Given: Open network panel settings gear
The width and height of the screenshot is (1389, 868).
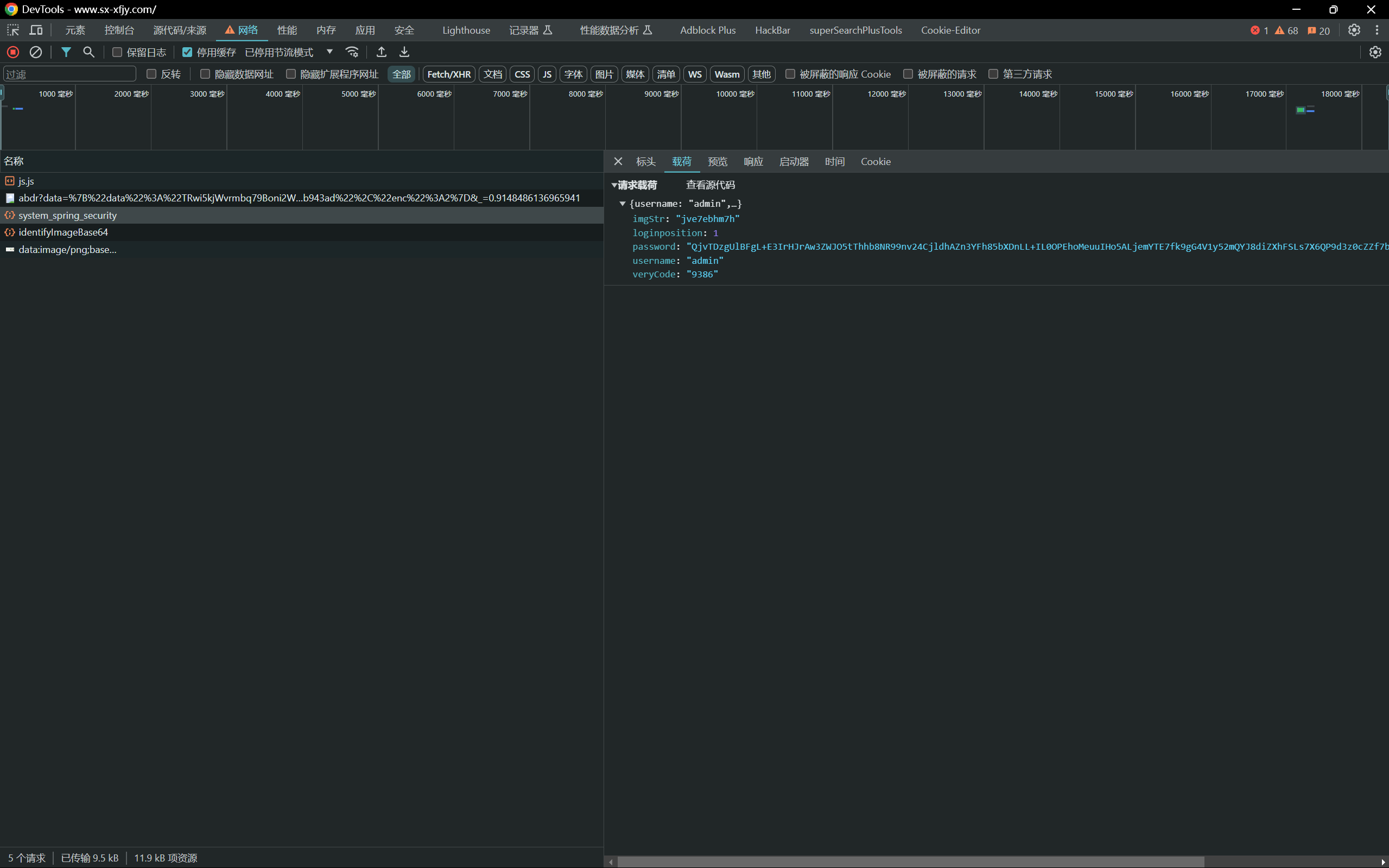Looking at the screenshot, I should 1375,52.
